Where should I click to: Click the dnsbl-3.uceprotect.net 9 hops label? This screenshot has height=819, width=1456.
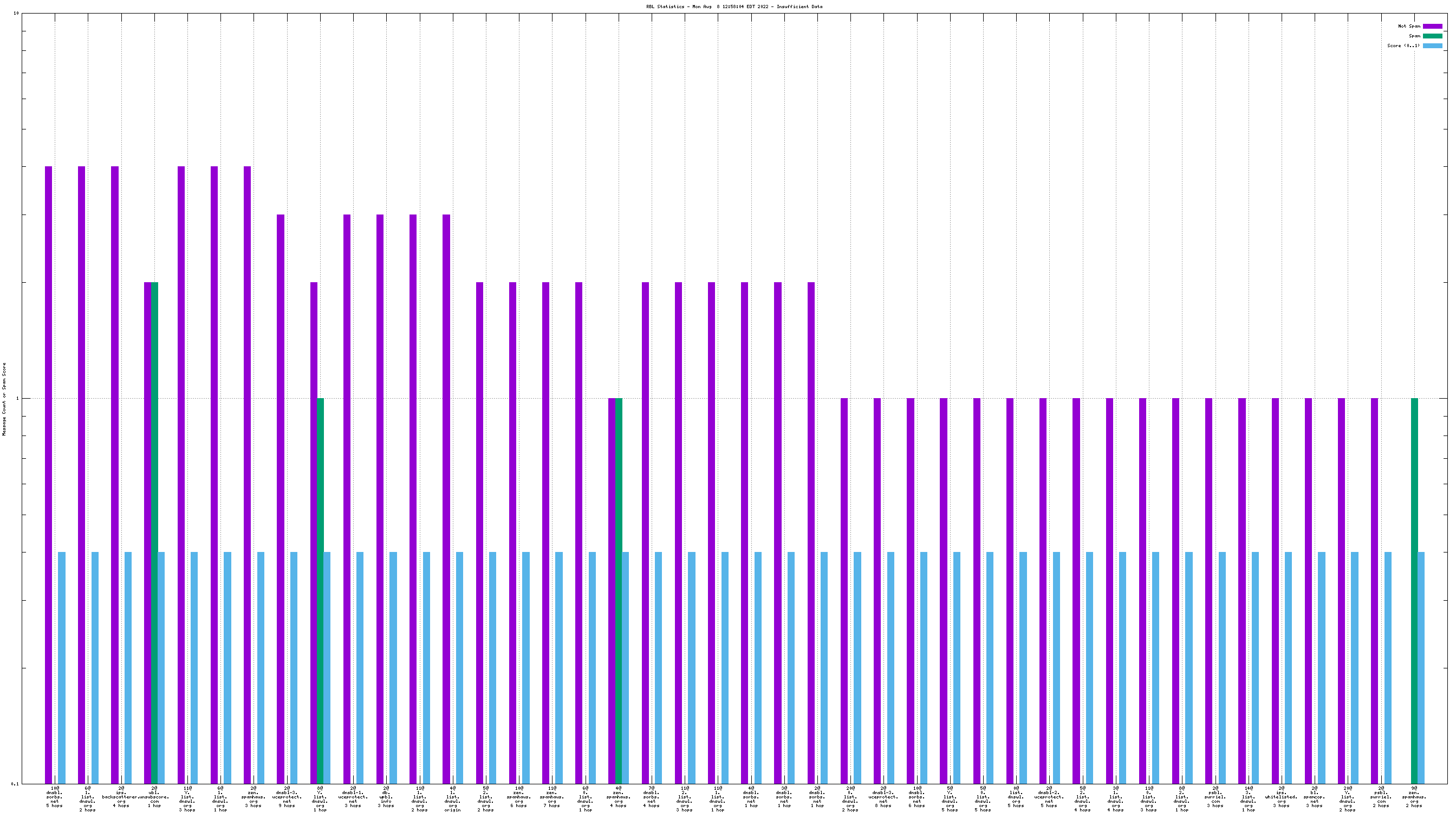(287, 796)
